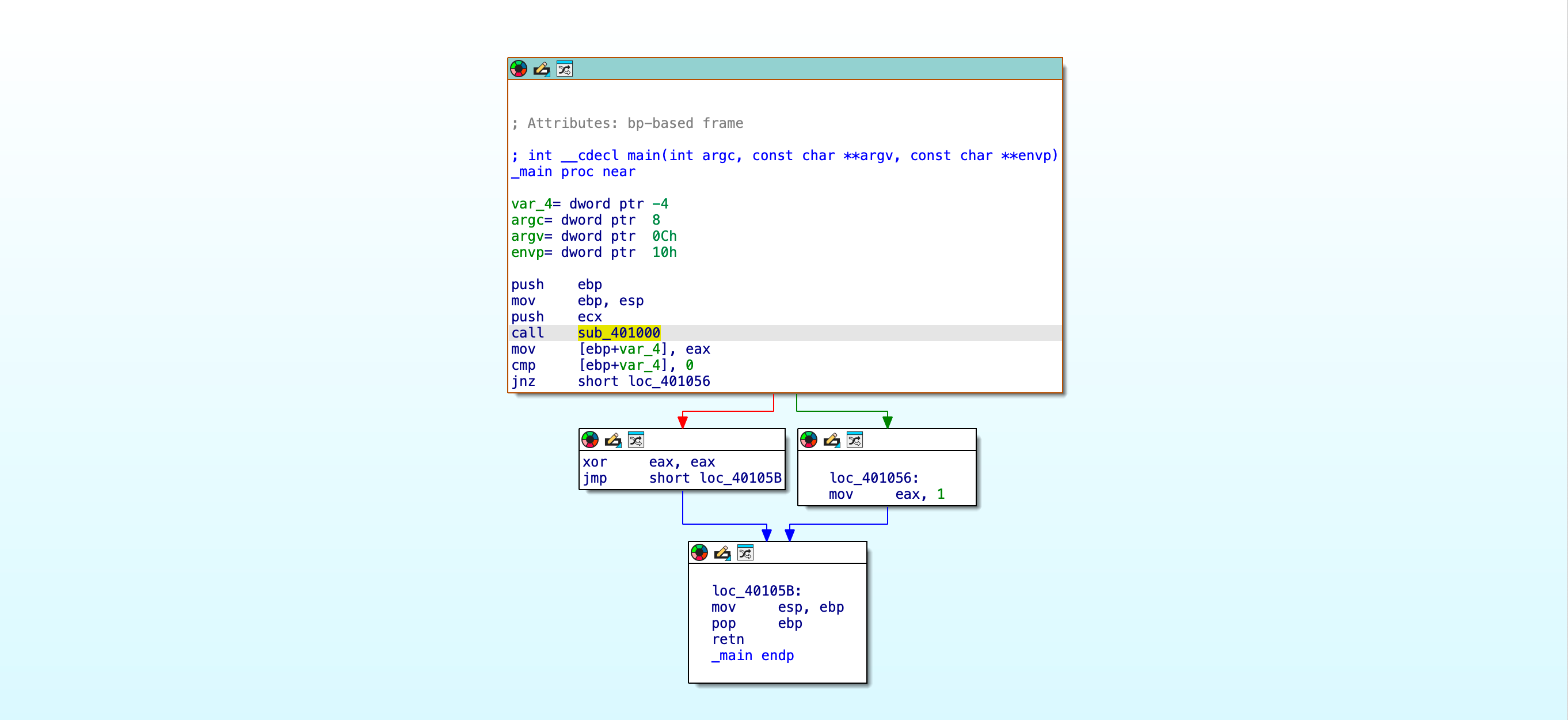The width and height of the screenshot is (1568, 720).
Task: Click the 'cmp [ebp+var_4], 0' instruction
Action: click(602, 365)
